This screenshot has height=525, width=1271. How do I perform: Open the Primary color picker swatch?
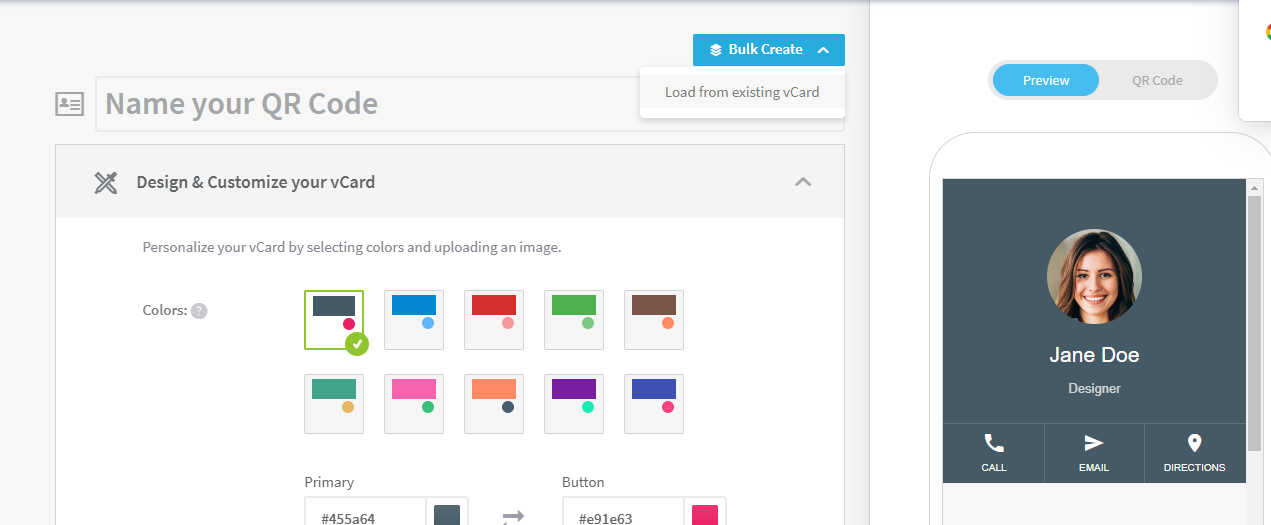point(447,513)
